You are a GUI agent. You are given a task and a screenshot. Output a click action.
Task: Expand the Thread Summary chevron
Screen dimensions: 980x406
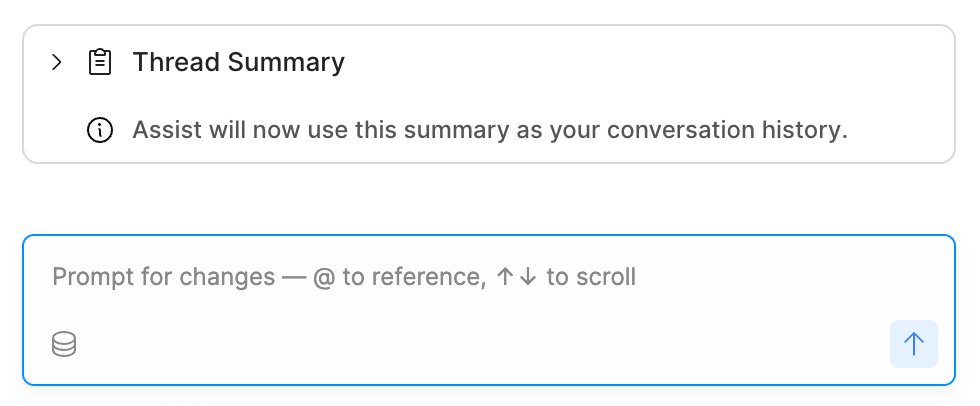click(x=57, y=63)
